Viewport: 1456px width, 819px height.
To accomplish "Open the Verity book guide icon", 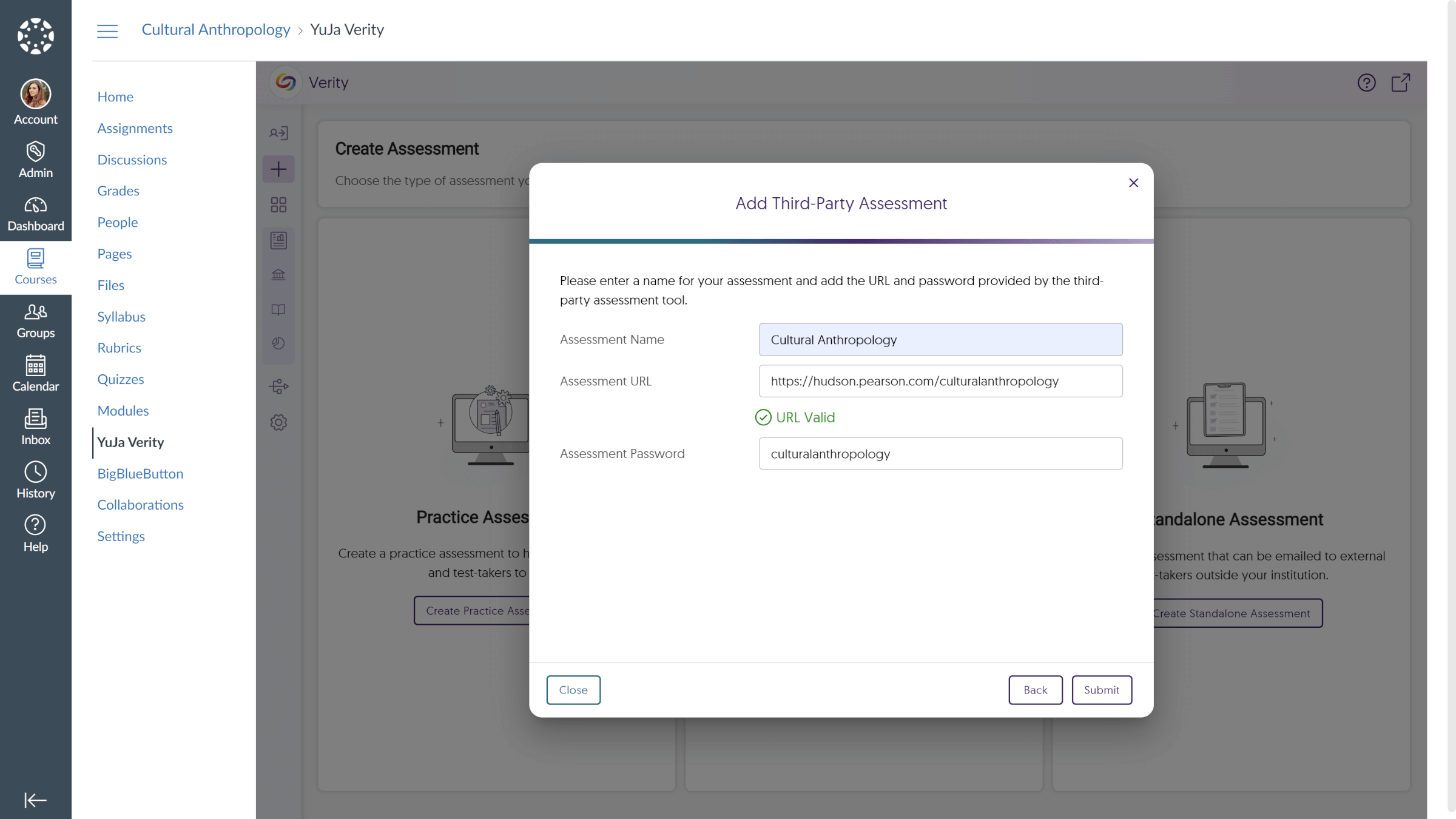I will pos(278,310).
